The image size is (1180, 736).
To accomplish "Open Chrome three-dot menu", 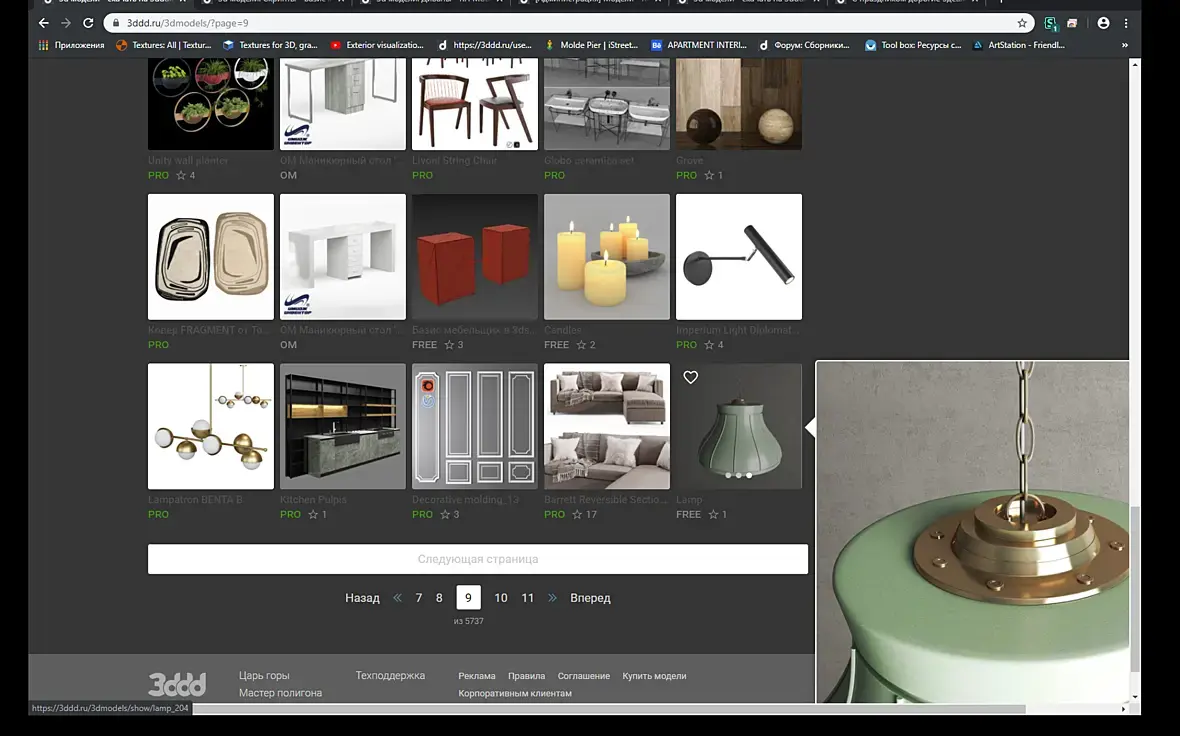I will point(1126,23).
